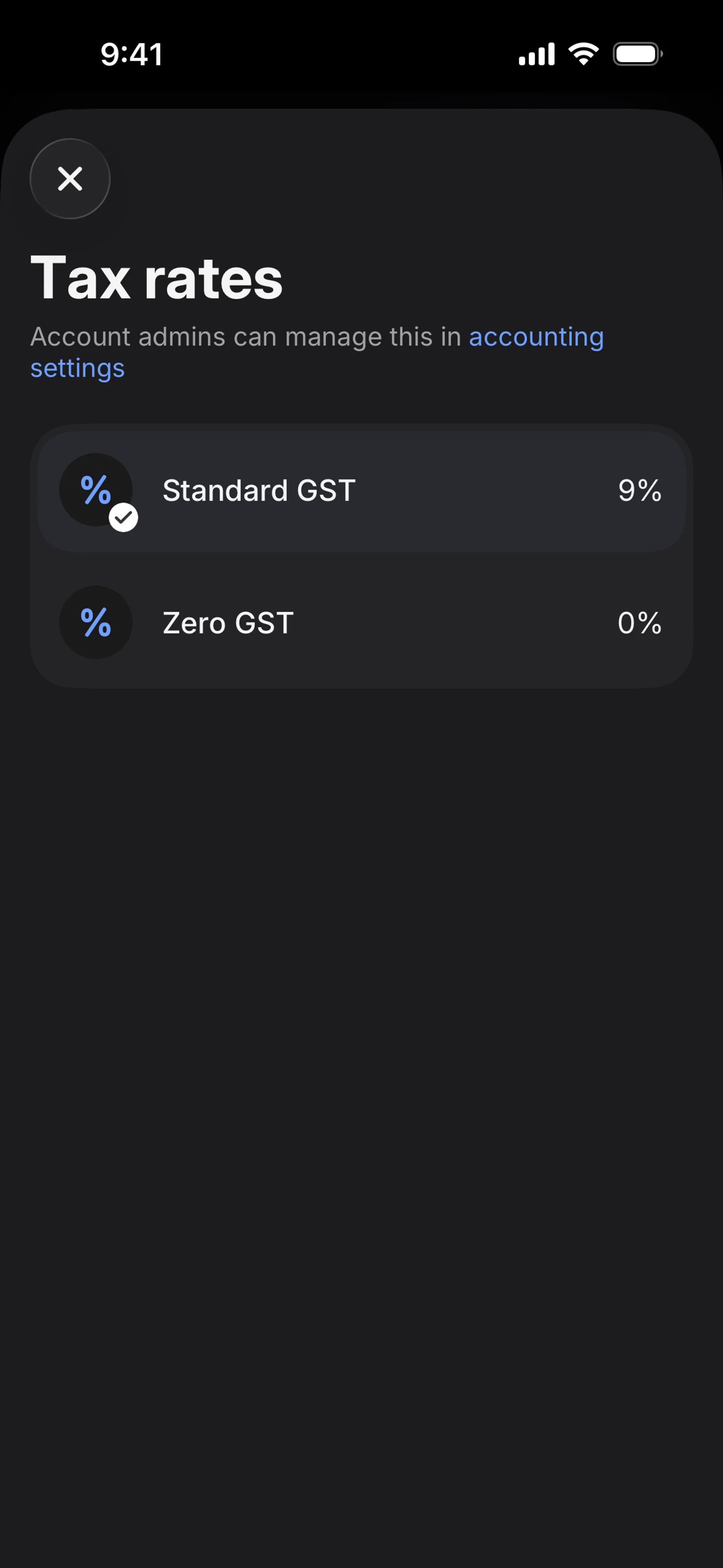Tap the cellular signal bars icon
Viewport: 723px width, 1568px height.
[x=536, y=54]
